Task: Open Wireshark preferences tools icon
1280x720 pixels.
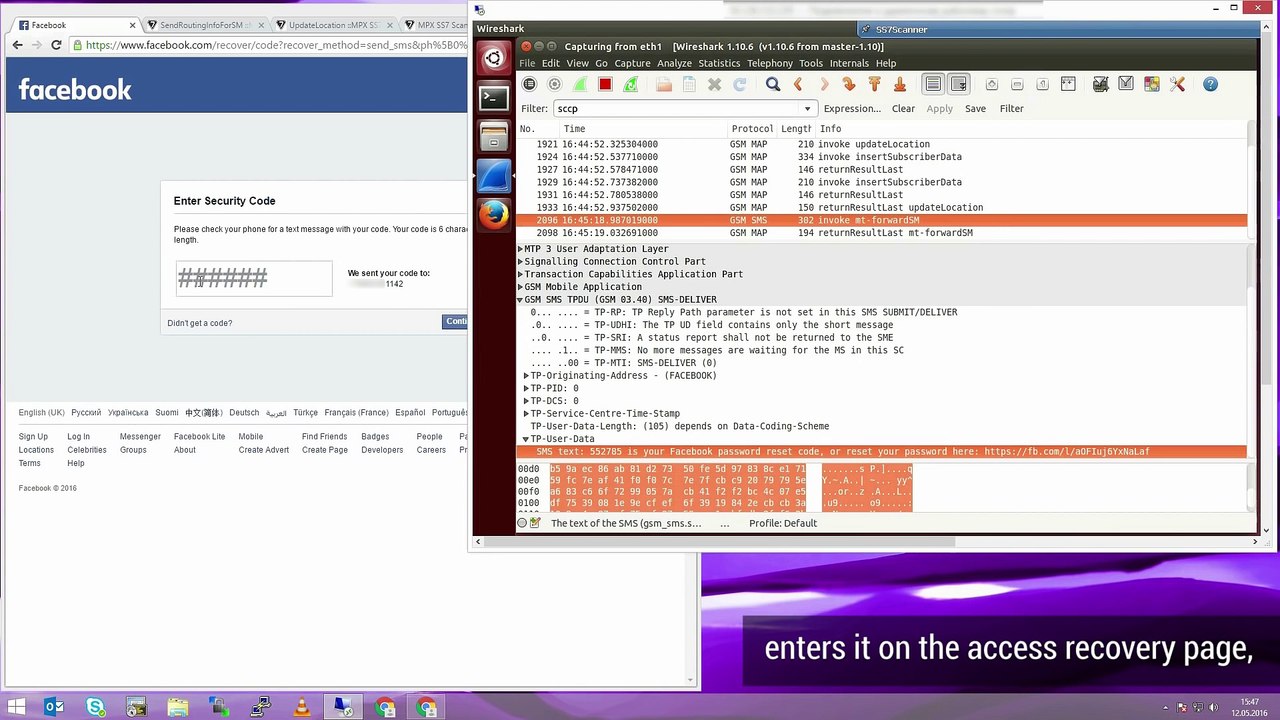Action: click(x=1177, y=85)
